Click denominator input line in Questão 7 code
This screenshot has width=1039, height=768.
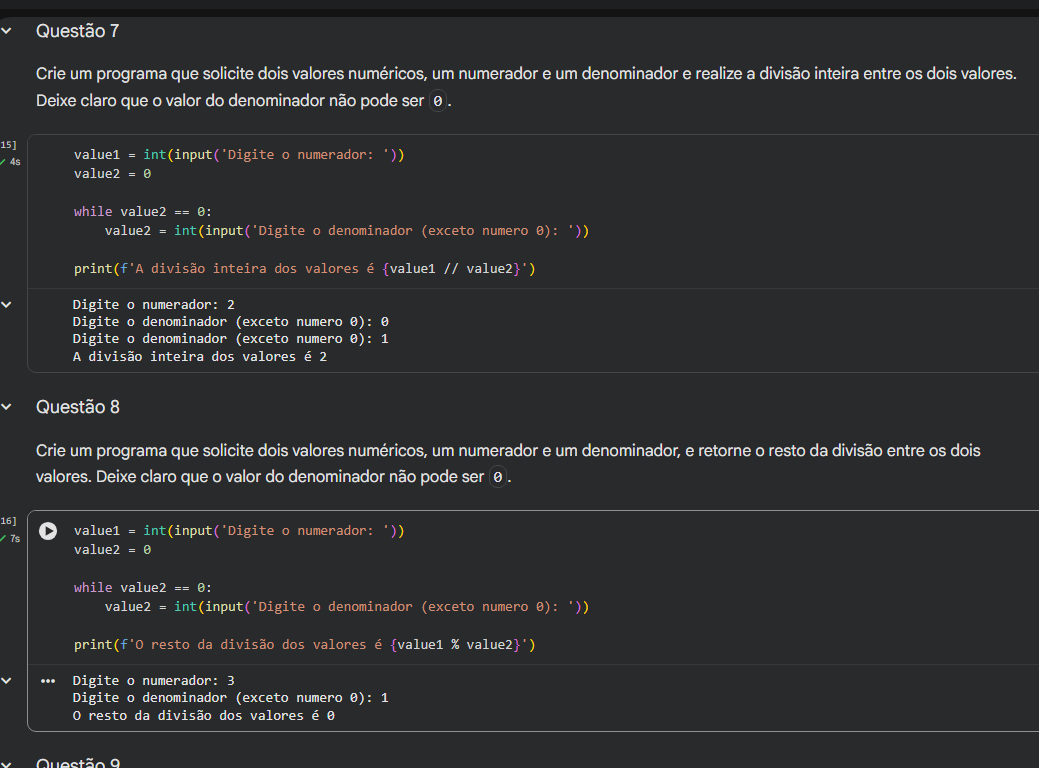pyautogui.click(x=347, y=231)
